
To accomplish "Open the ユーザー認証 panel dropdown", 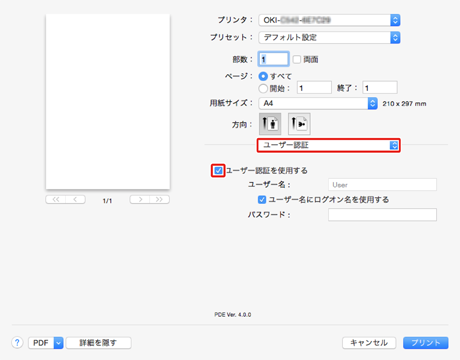I will [x=329, y=145].
